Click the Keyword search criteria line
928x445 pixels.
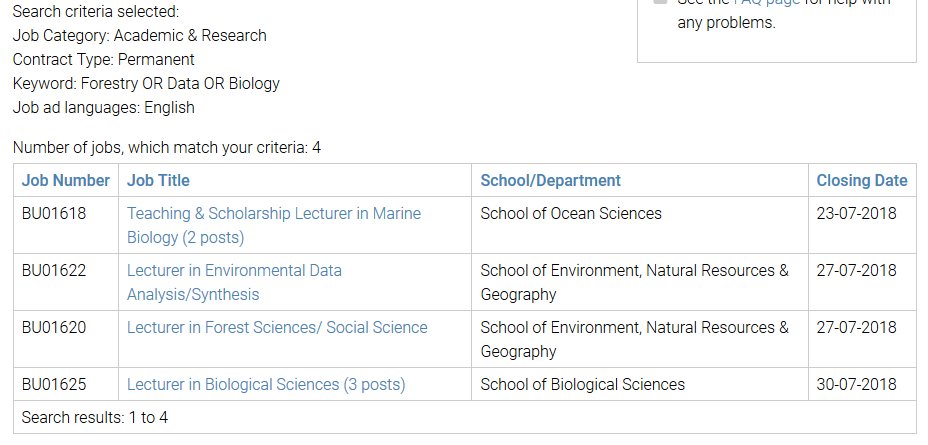[146, 84]
